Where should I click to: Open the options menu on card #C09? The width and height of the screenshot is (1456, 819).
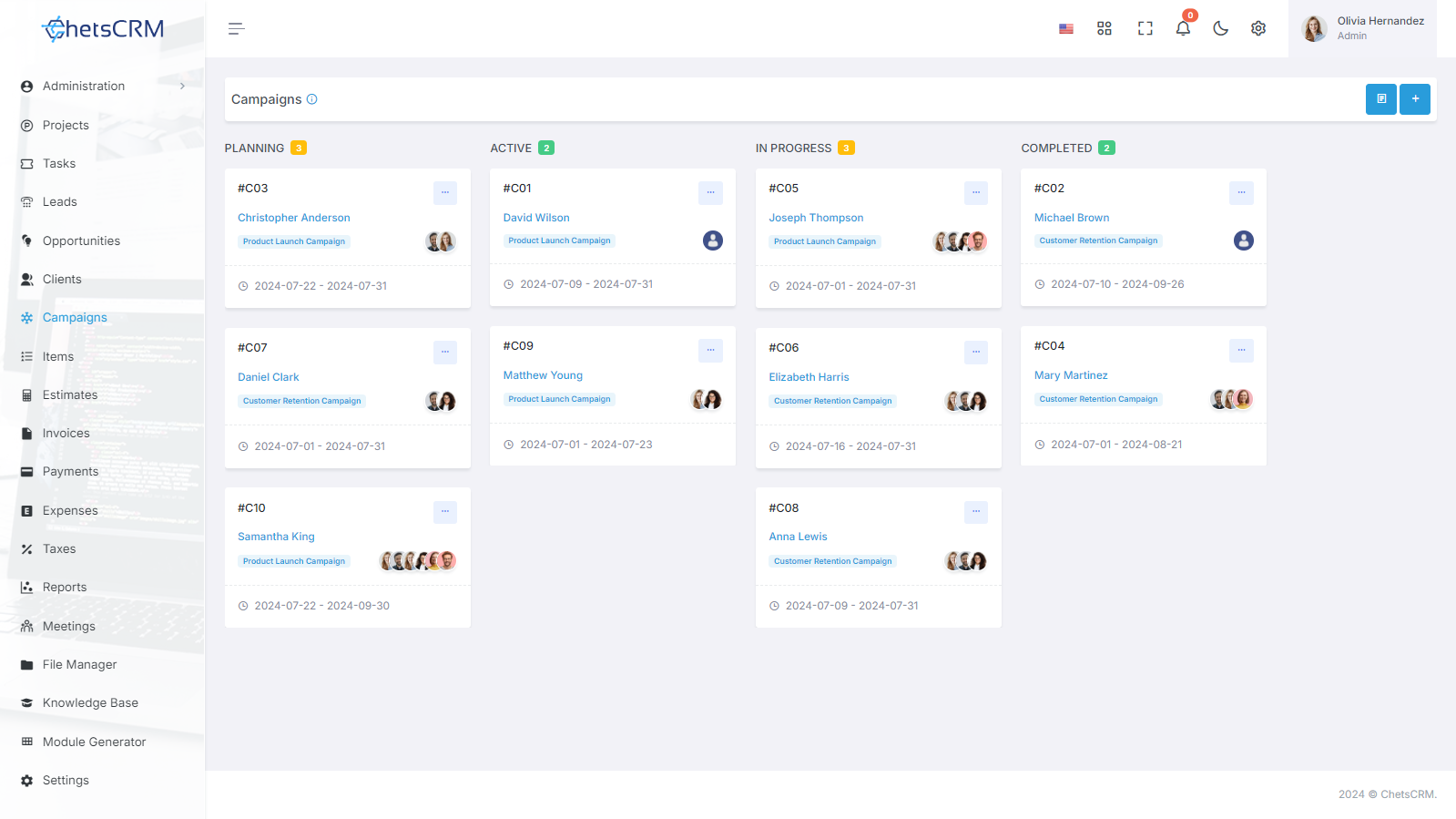[710, 350]
